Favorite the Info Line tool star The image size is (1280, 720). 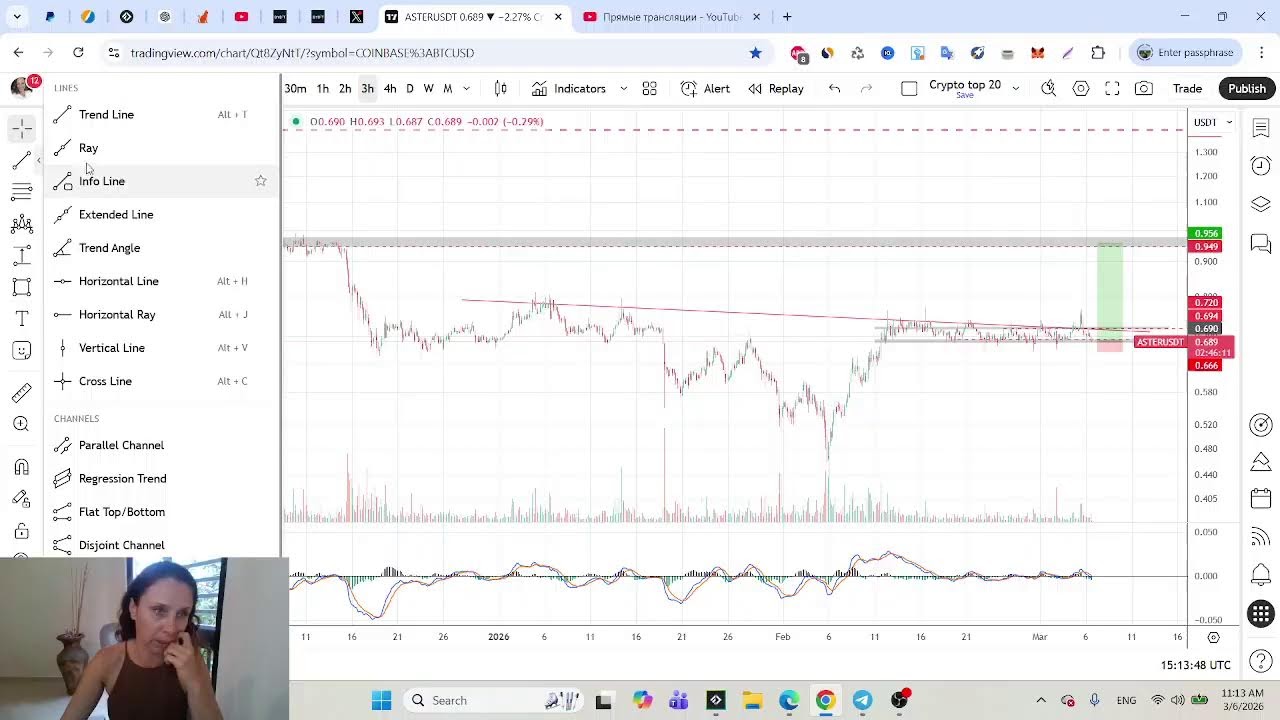click(260, 181)
